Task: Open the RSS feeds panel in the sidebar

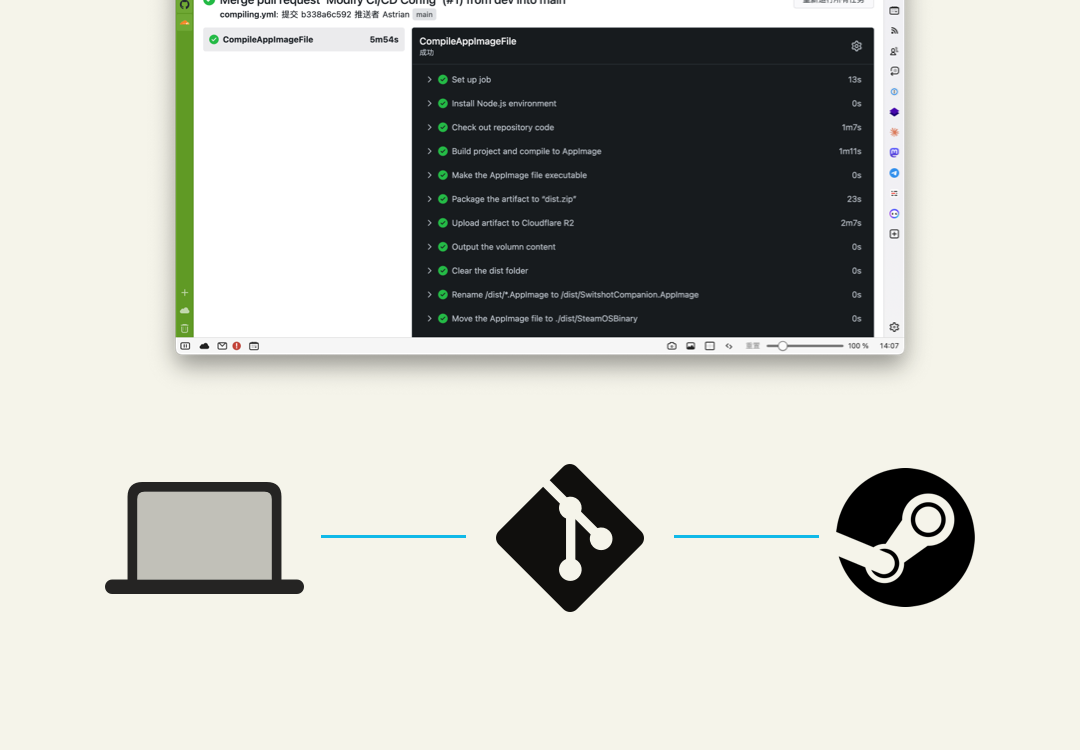Action: click(894, 31)
